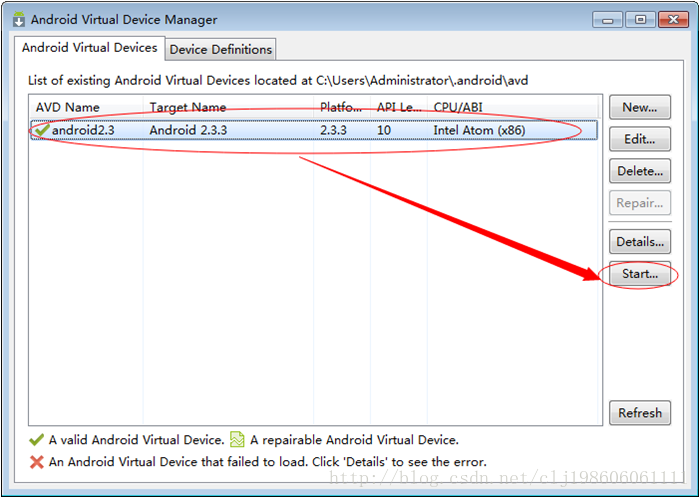Click the API level 10 cell
The width and height of the screenshot is (700, 498).
click(x=384, y=130)
